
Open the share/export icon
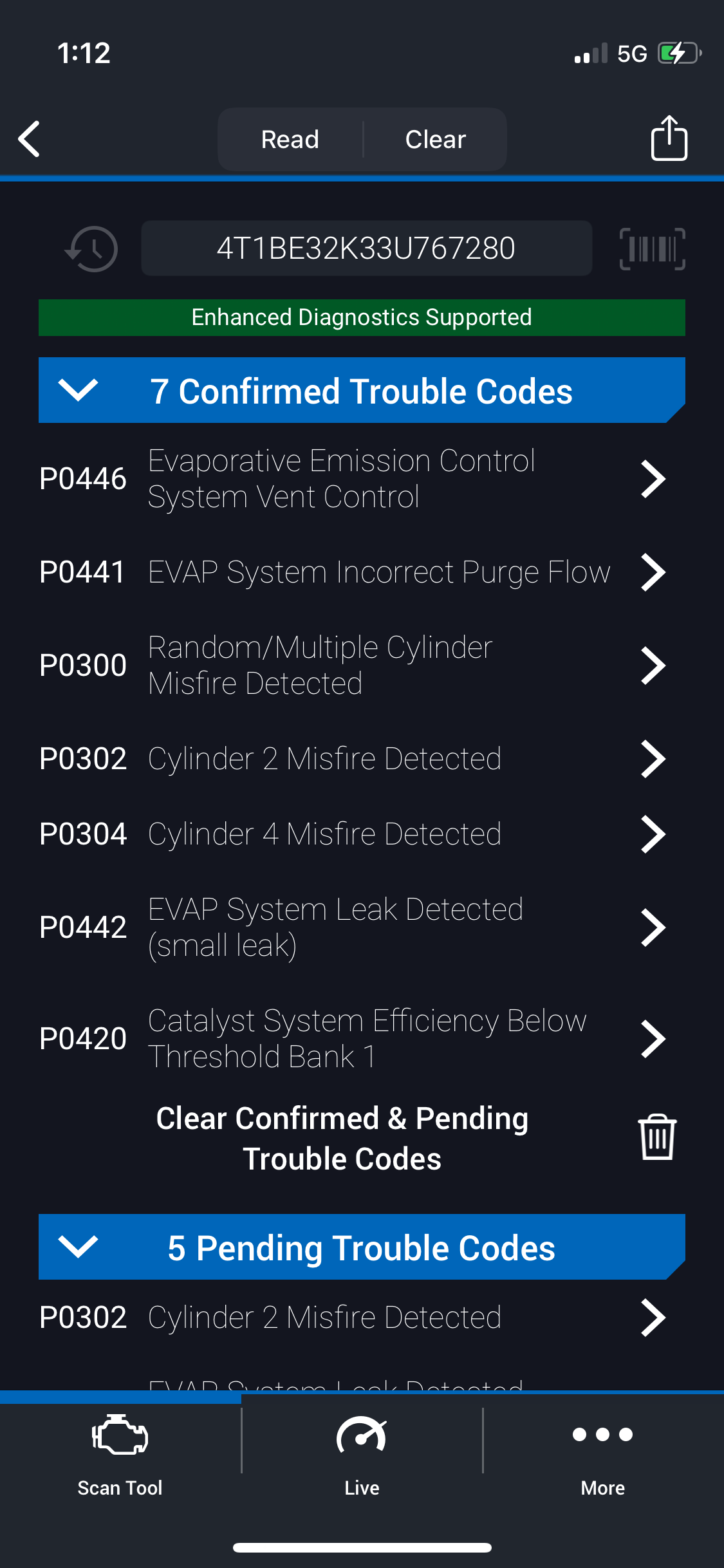point(669,138)
